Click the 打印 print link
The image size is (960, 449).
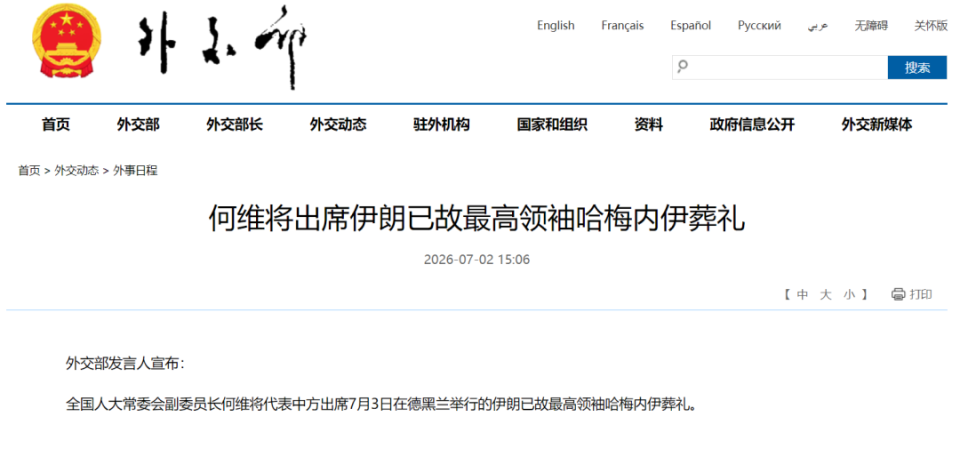click(921, 295)
